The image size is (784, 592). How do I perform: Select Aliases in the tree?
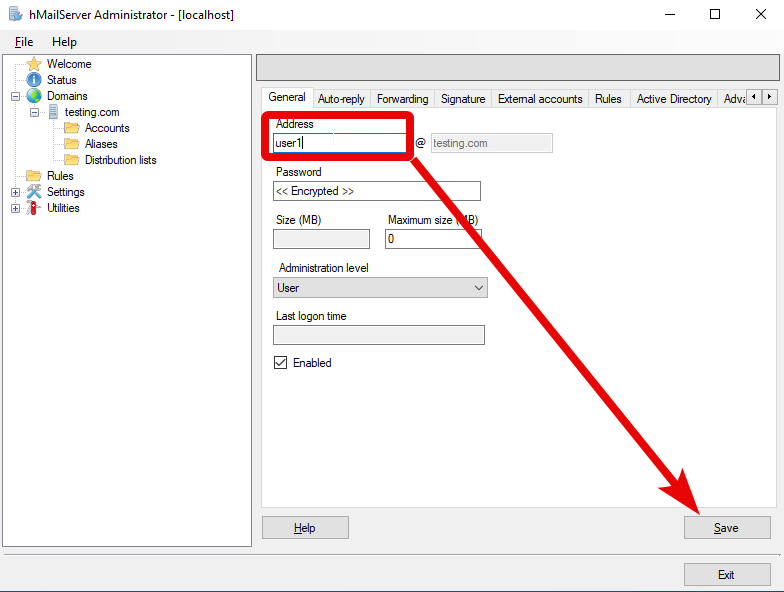[x=101, y=144]
